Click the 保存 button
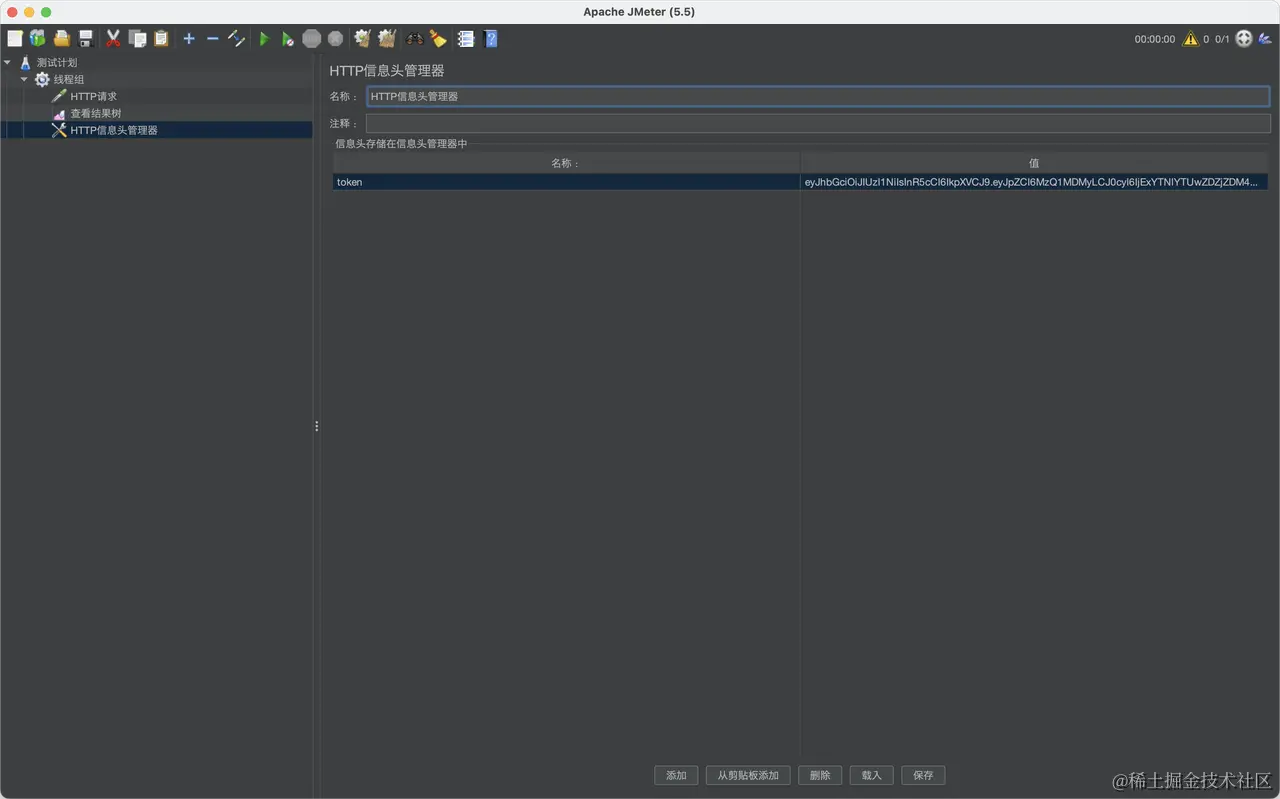The height and width of the screenshot is (799, 1280). click(923, 775)
